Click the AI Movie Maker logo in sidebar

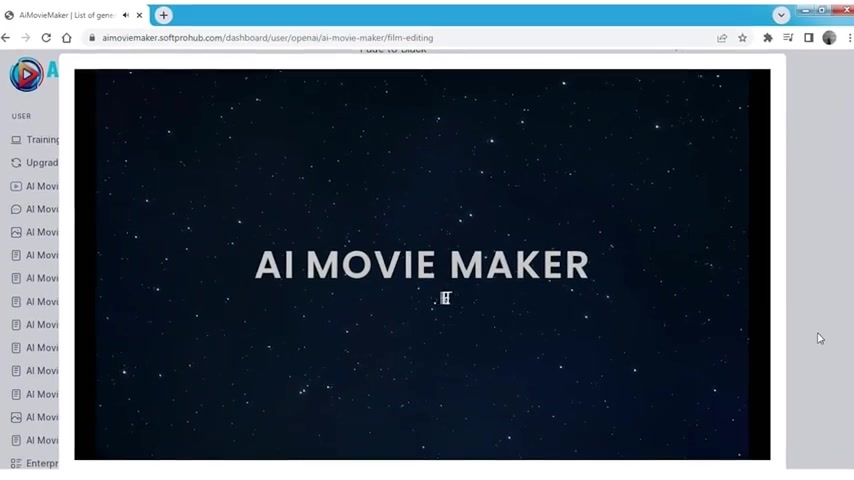[x=26, y=74]
